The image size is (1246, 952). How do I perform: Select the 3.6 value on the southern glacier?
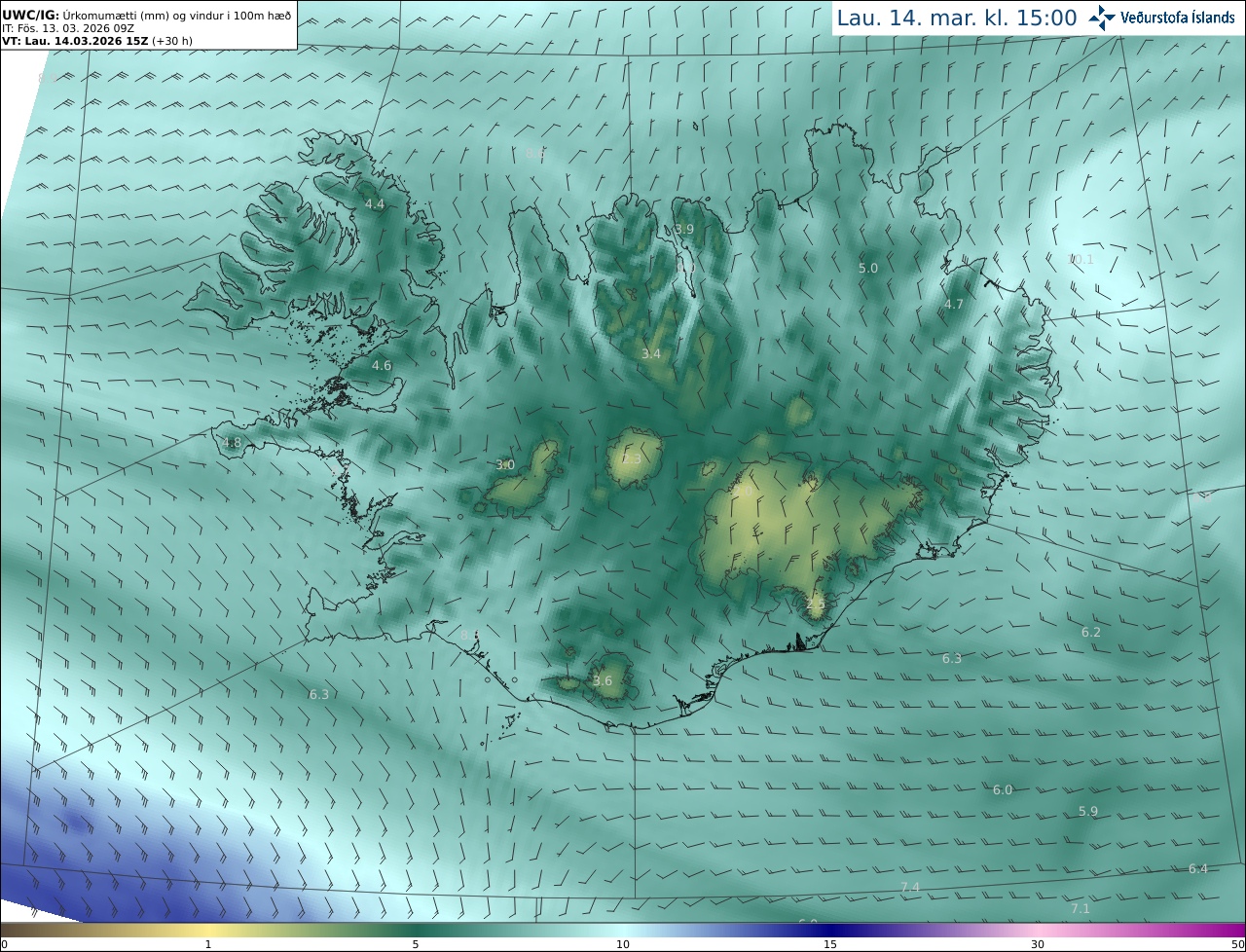[x=603, y=680]
